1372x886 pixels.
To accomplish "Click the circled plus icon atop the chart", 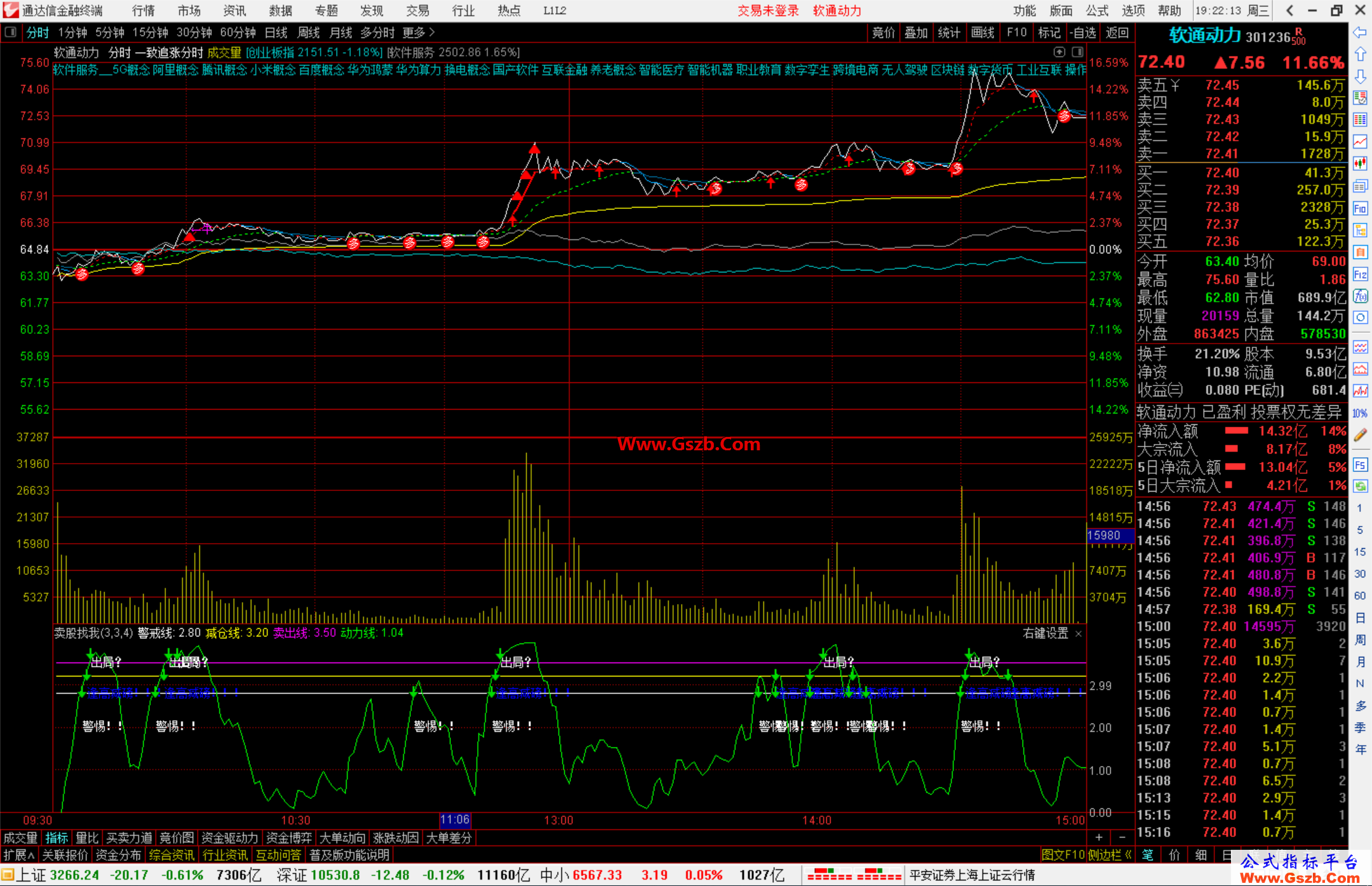I will coord(1059,52).
